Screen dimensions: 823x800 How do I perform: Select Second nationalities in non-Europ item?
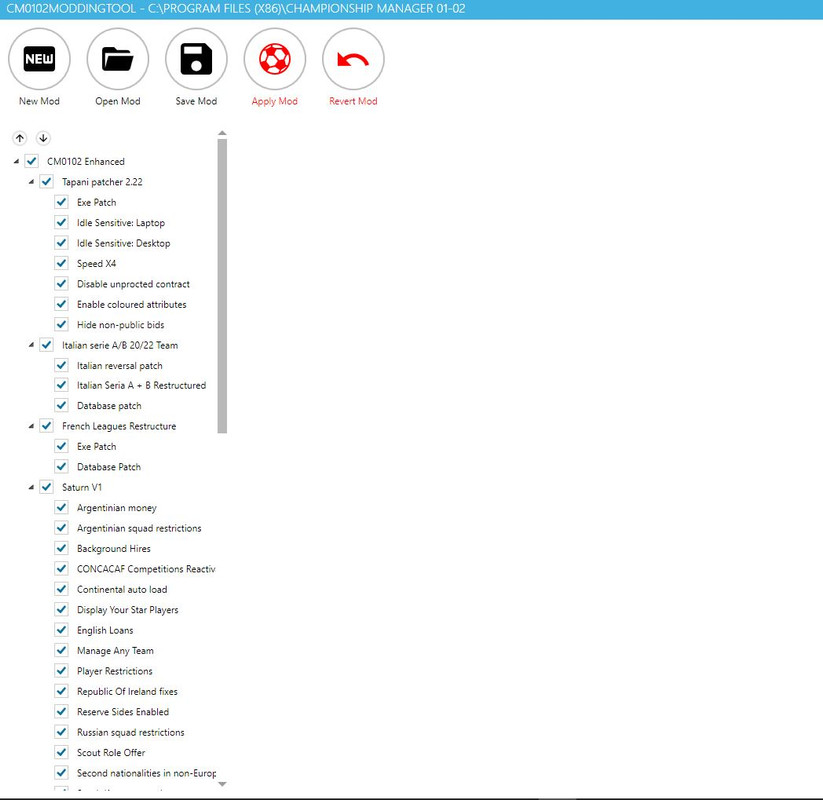tap(146, 773)
